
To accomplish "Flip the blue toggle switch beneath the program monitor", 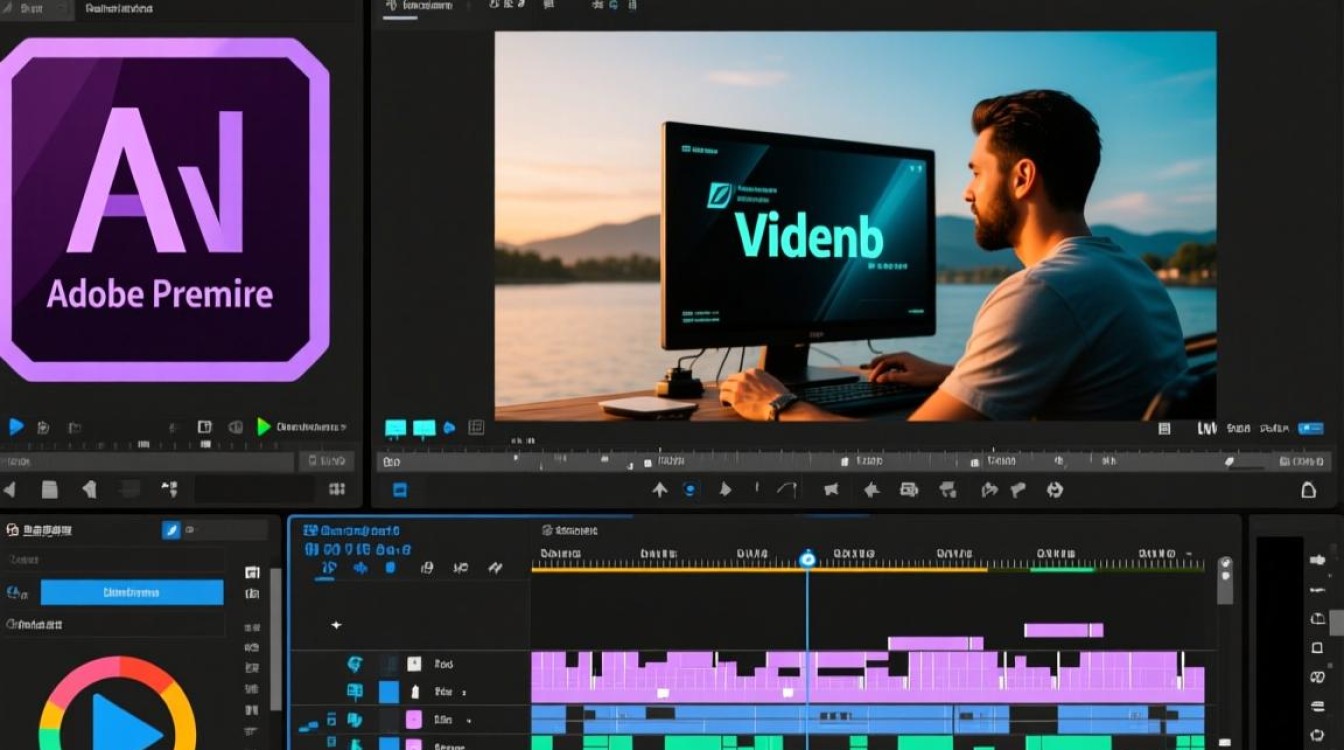I will coord(1310,428).
